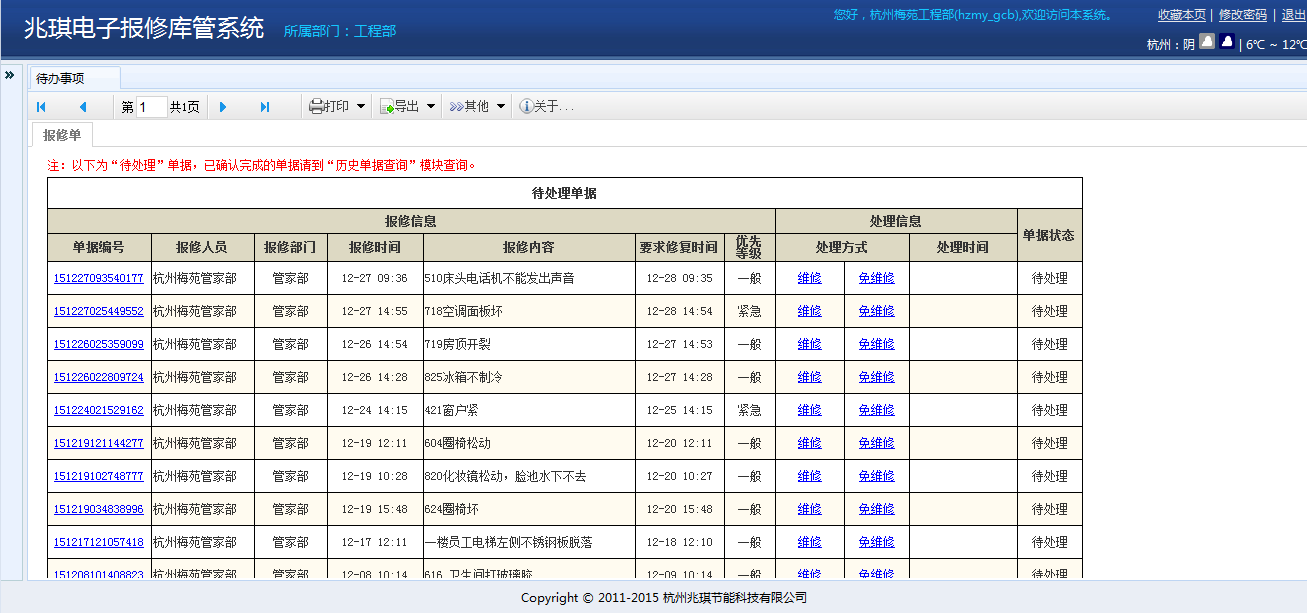Open order 151227025449552
Image resolution: width=1307 pixels, height=613 pixels.
tap(99, 312)
